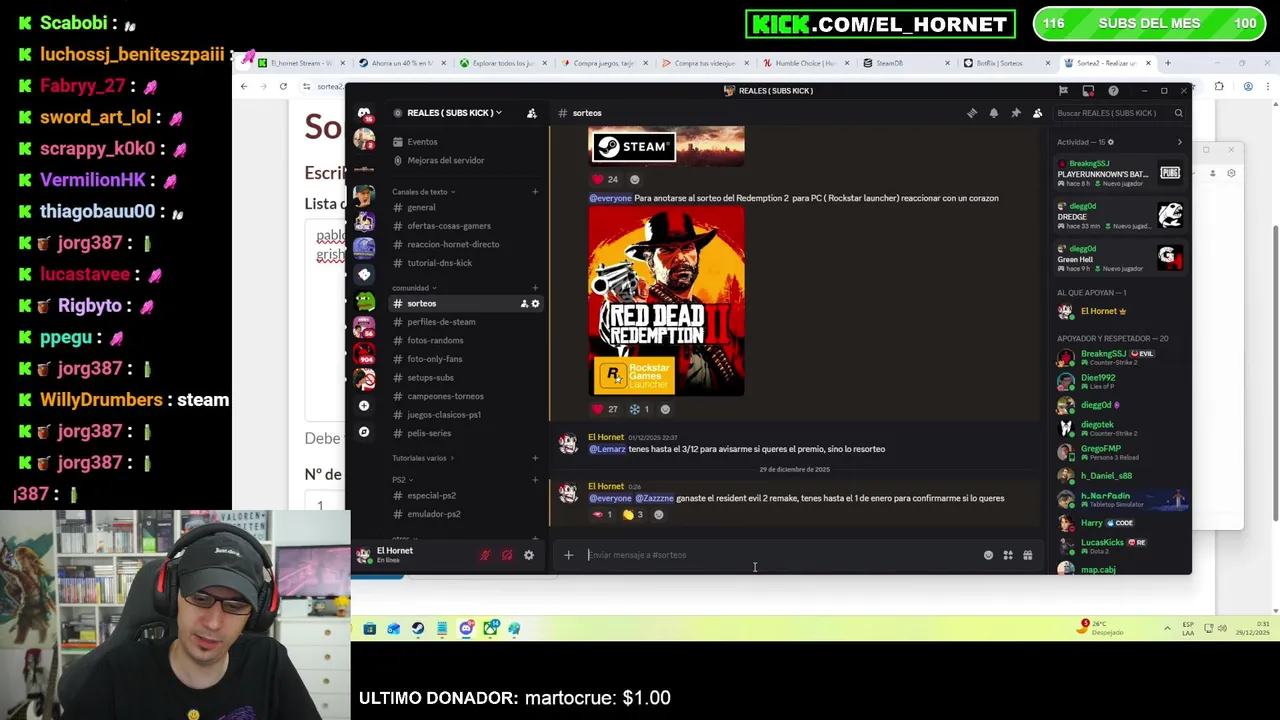Screen dimensions: 1280x720
Task: Click the invite people icon beside server name
Action: (x=532, y=113)
